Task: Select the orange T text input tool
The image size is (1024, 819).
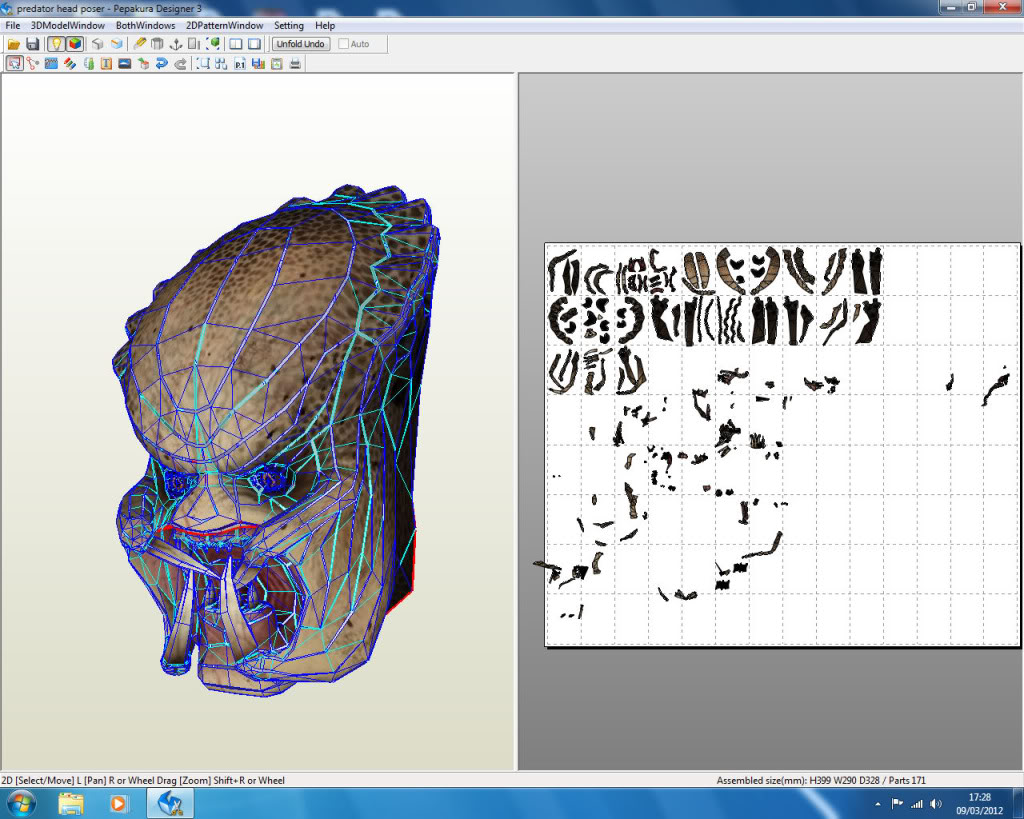Action: pyautogui.click(x=106, y=63)
